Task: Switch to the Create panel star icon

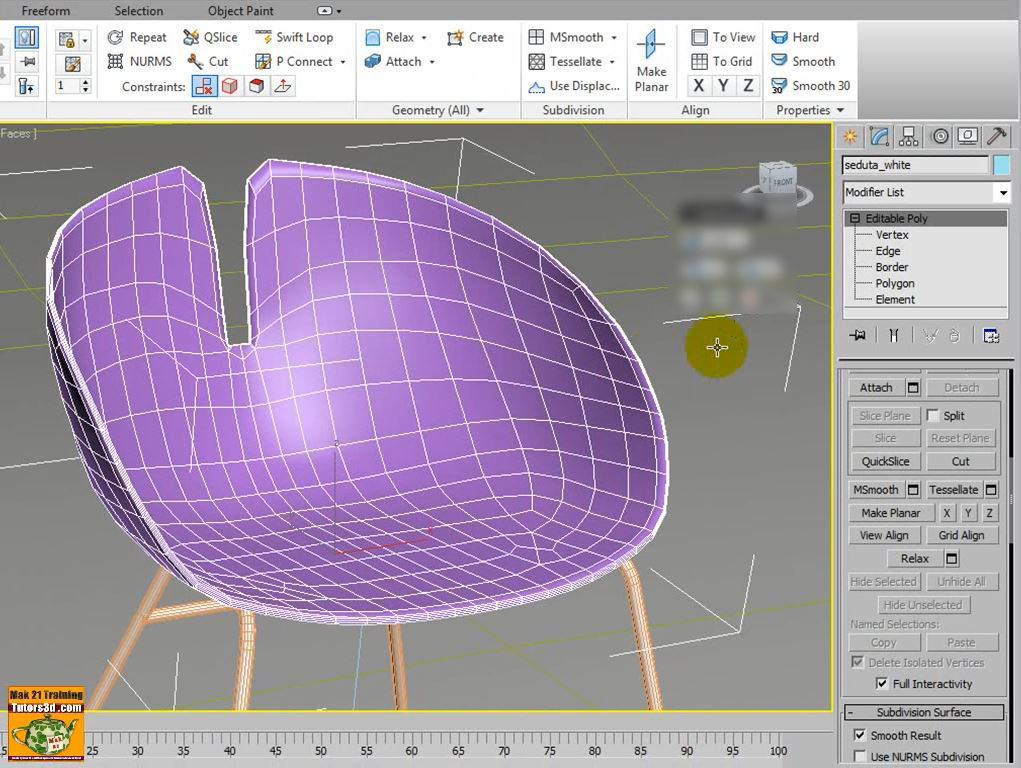Action: 849,136
